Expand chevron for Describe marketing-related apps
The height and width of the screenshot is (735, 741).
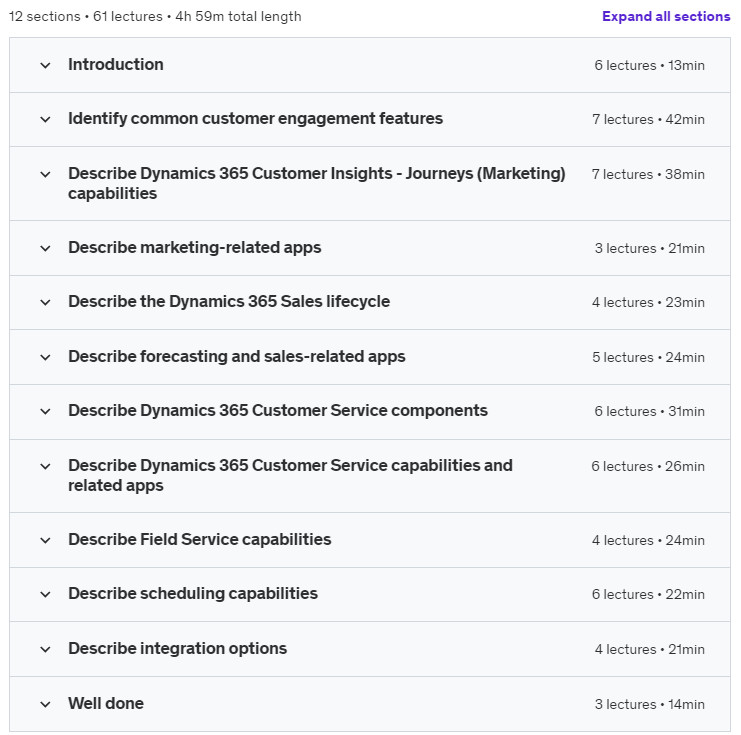(45, 248)
